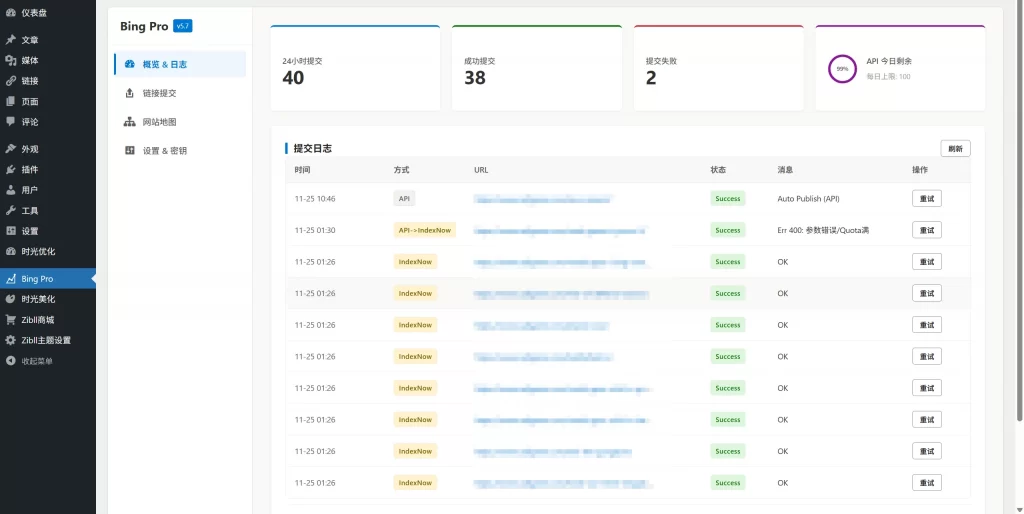Open 时光优化 in the admin sidebar
This screenshot has width=1024, height=514.
coord(38,251)
